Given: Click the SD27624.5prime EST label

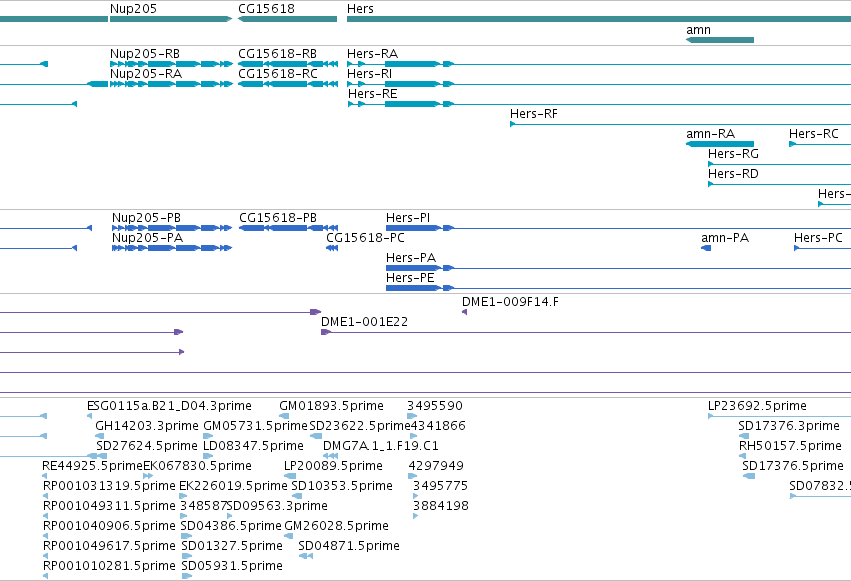Looking at the screenshot, I should coord(147,446).
